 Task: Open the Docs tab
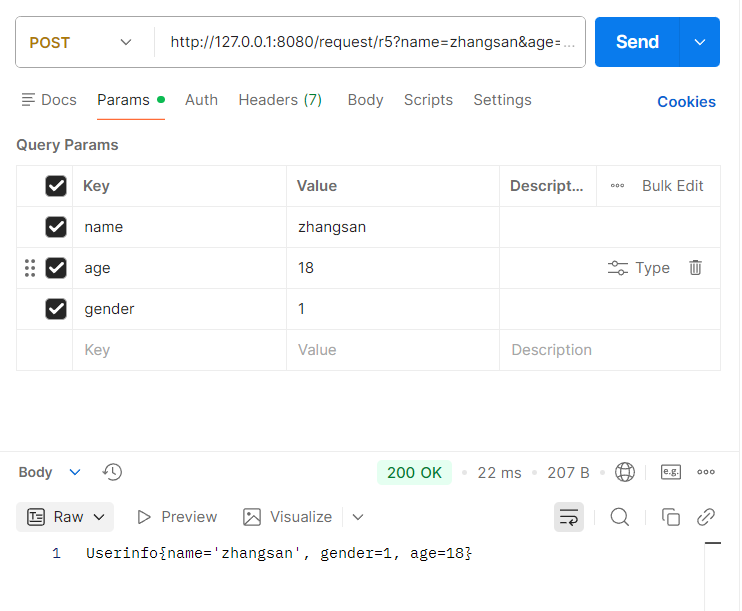click(x=49, y=100)
